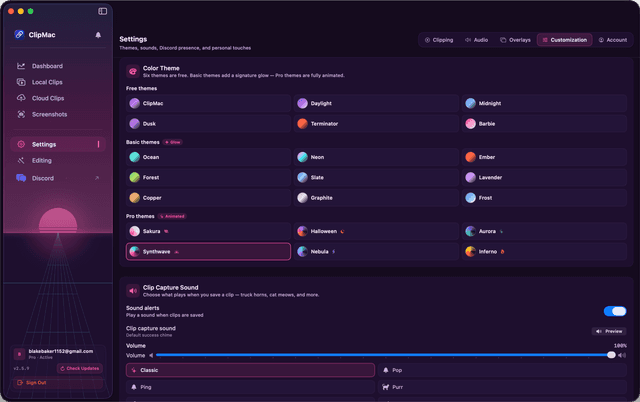Switch to the Audio tab
This screenshot has height=402, width=640.
pos(476,40)
